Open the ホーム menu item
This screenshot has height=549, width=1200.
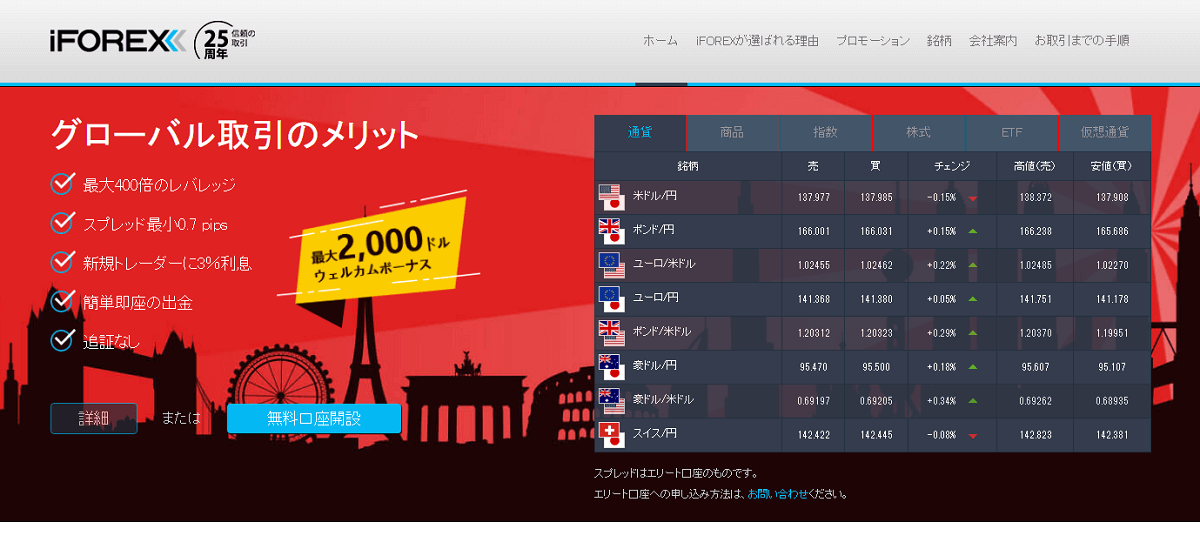point(660,41)
